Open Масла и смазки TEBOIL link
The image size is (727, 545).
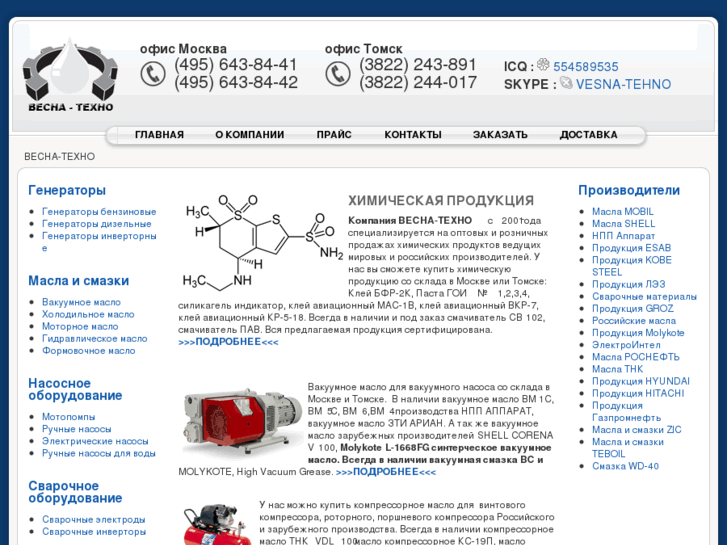pos(628,448)
